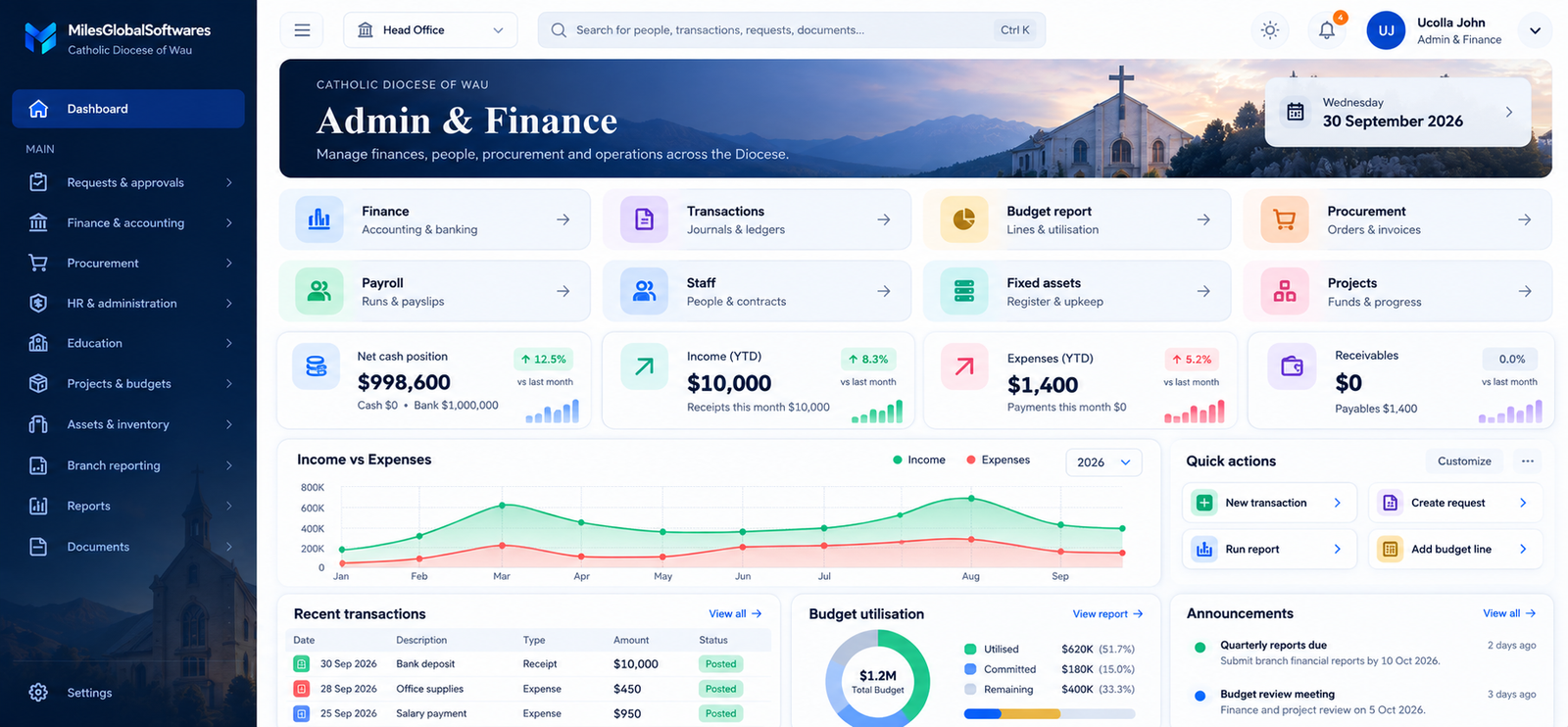Viewport: 1568px width, 727px height.
Task: Click the Staff card icon
Action: (x=644, y=291)
